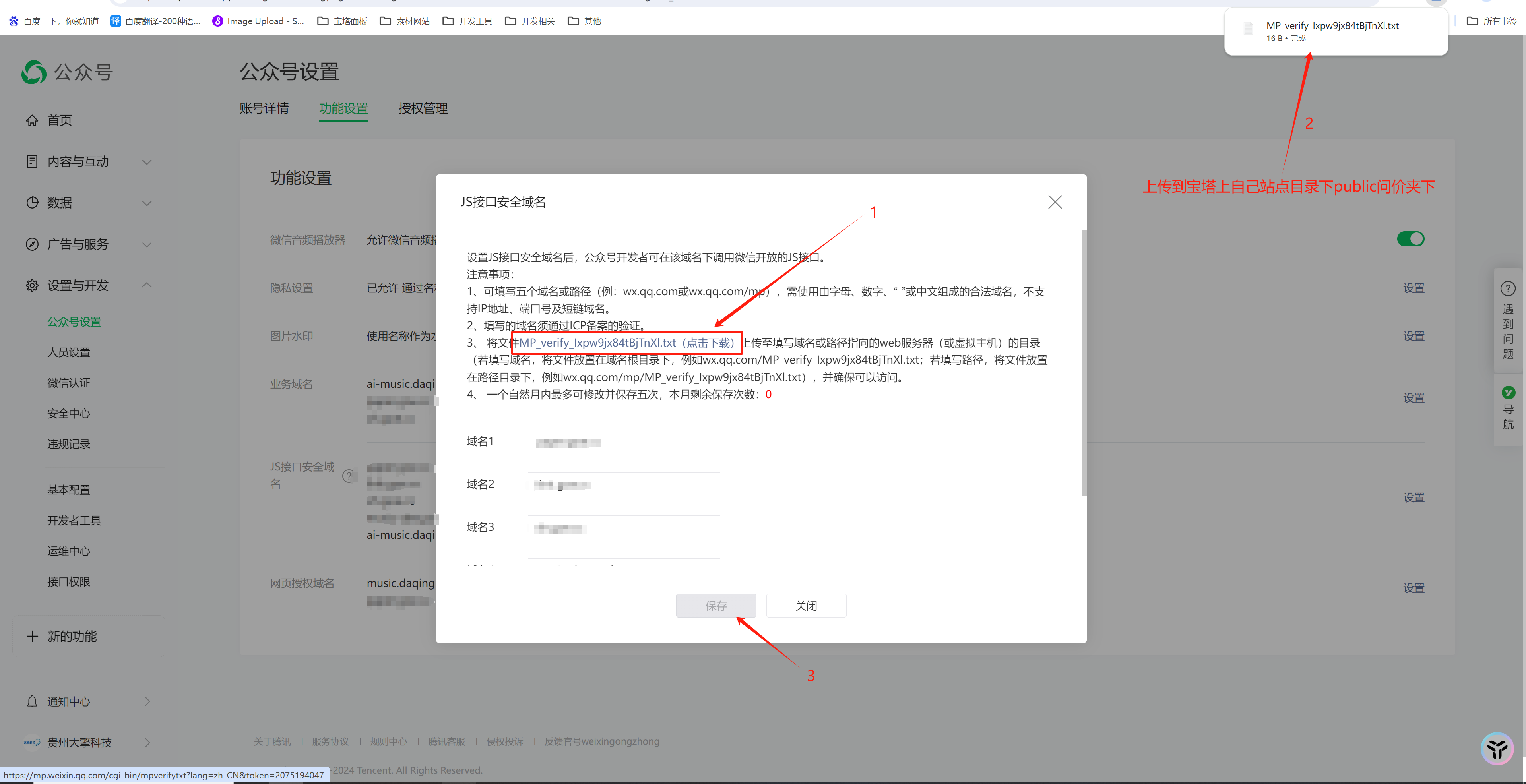Download MP_verify txt file link
Image resolution: width=1526 pixels, height=784 pixels.
(627, 343)
